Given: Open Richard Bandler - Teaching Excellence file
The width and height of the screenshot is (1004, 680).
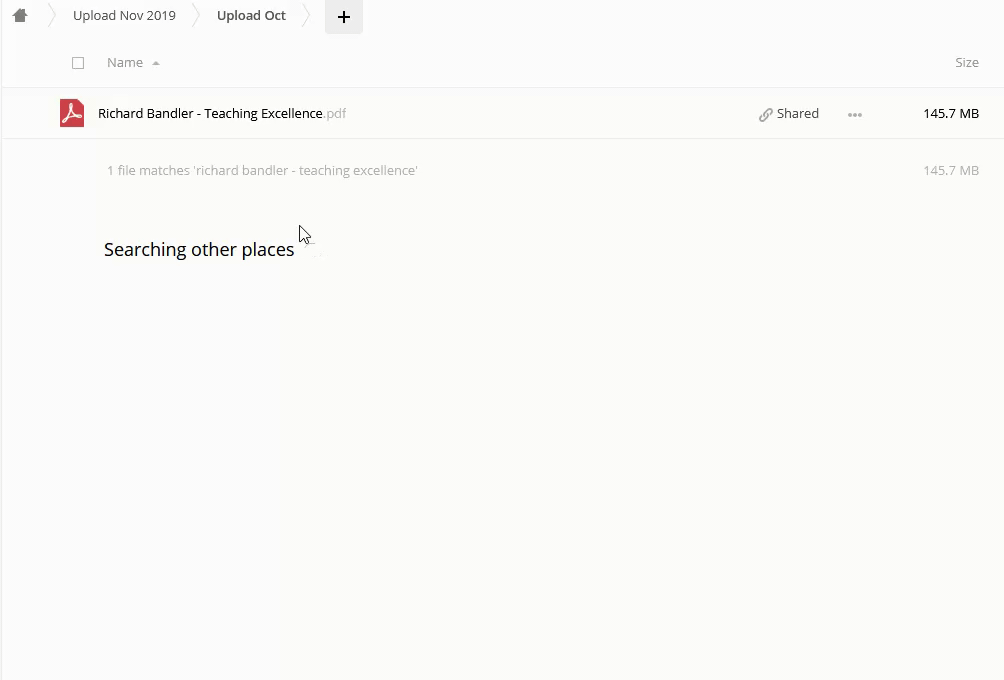Looking at the screenshot, I should pos(210,114).
